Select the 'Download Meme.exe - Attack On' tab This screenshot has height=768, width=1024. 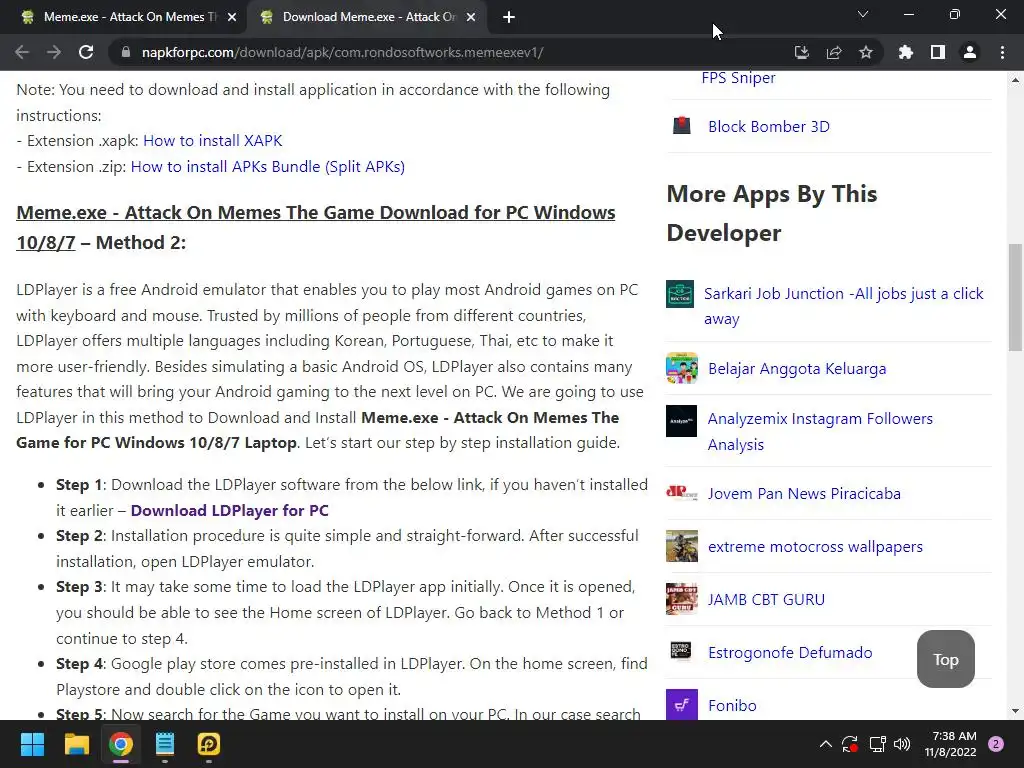[369, 17]
